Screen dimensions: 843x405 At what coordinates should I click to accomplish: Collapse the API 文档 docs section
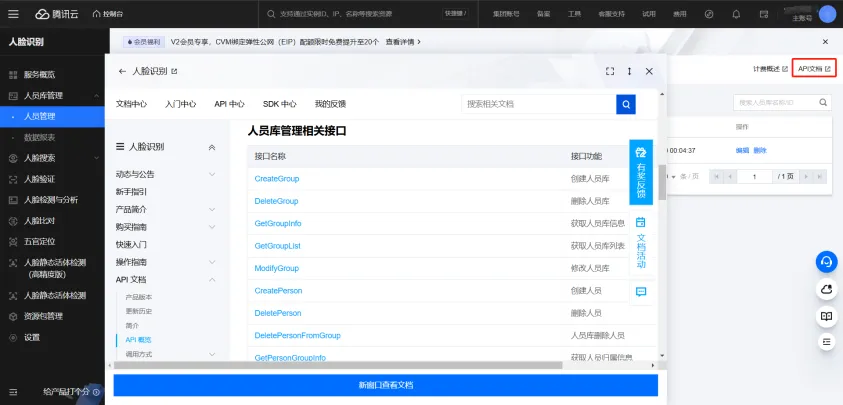pyautogui.click(x=211, y=280)
